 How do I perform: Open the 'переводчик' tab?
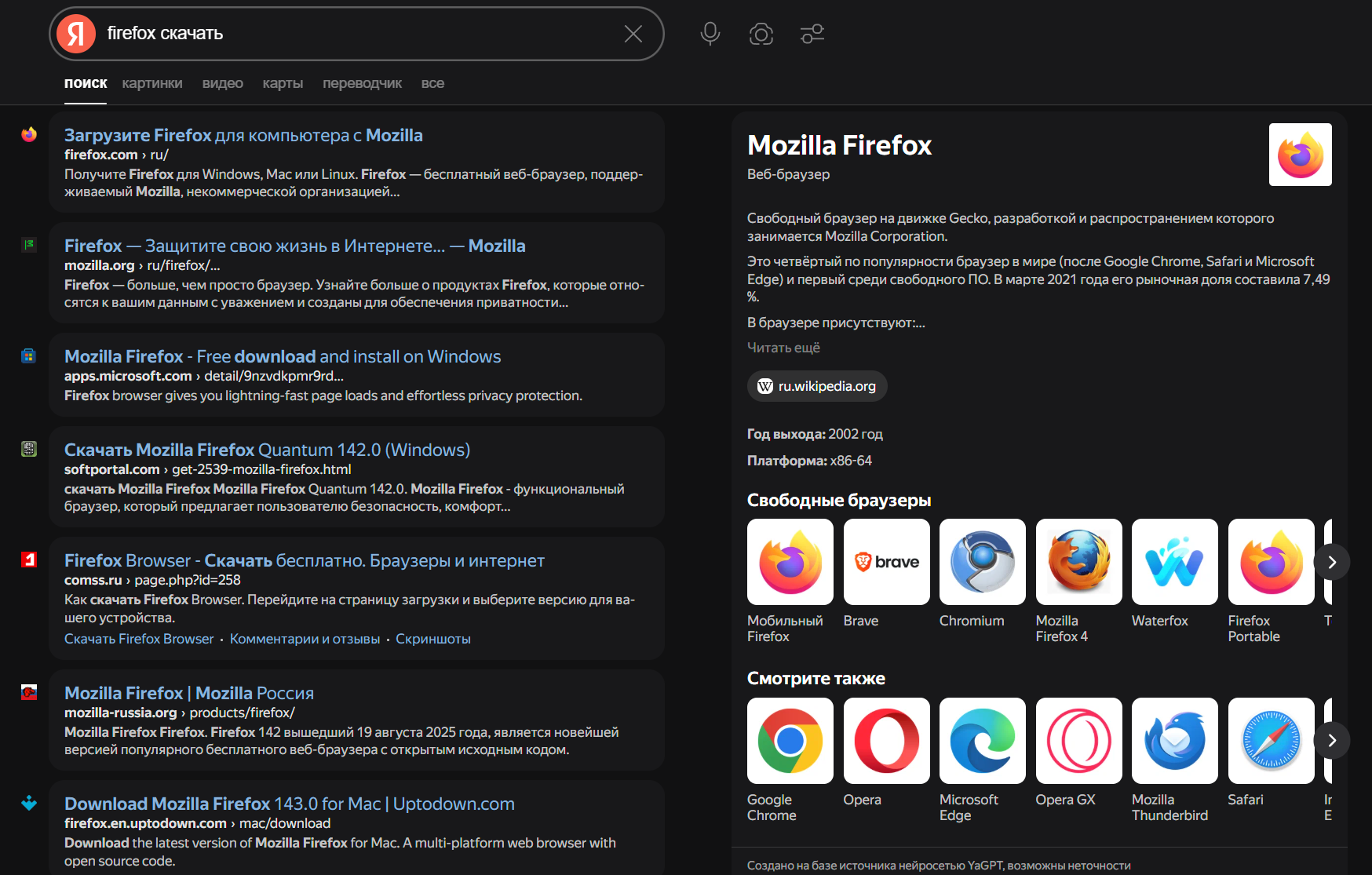(362, 83)
